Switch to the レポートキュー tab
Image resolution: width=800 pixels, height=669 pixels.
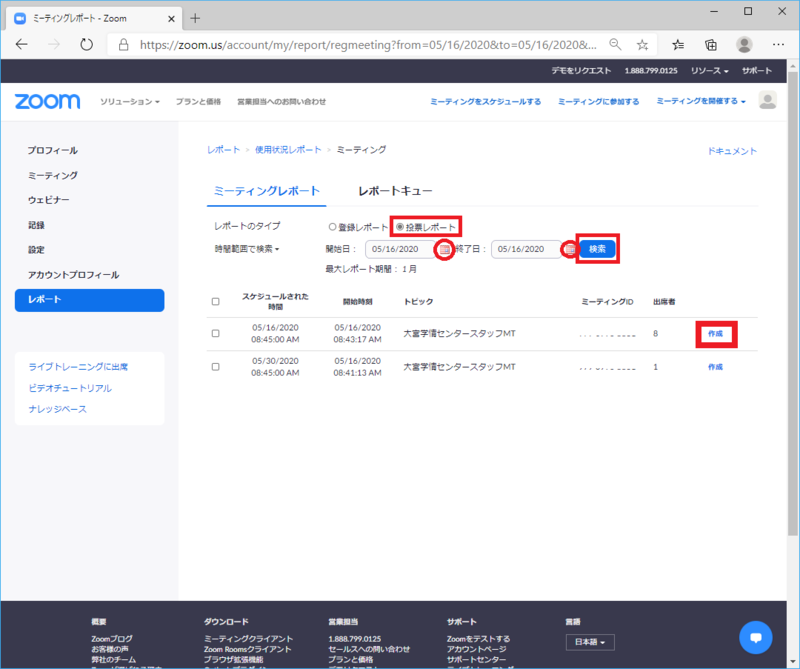[395, 191]
